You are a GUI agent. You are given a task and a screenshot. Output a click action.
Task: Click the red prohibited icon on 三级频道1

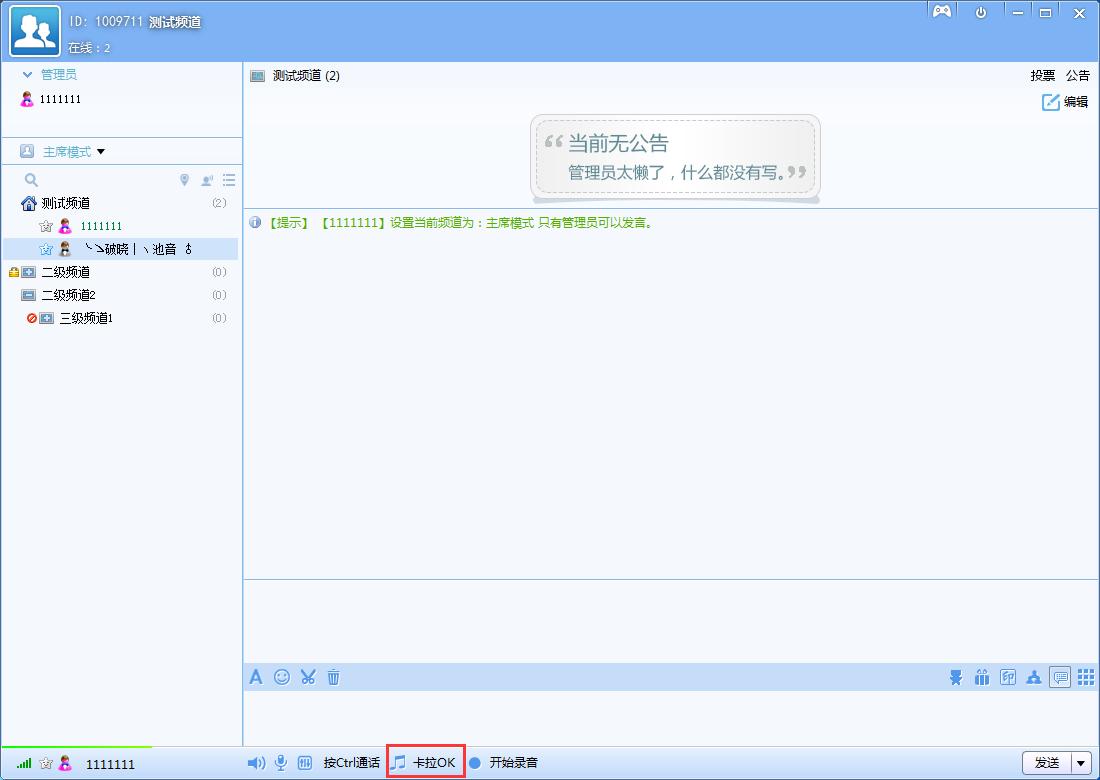[x=32, y=318]
